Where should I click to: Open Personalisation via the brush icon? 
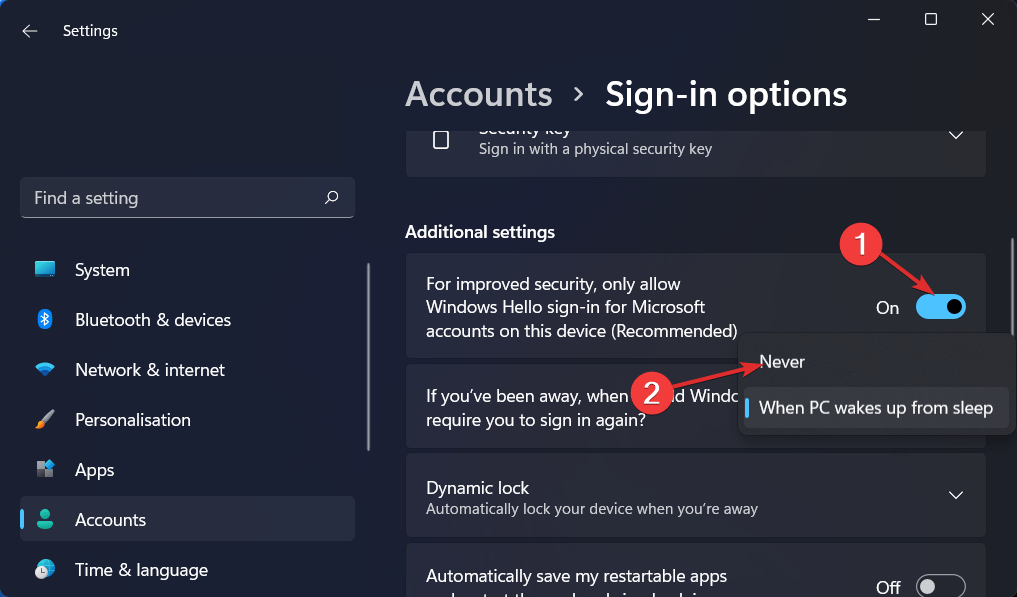click(45, 419)
